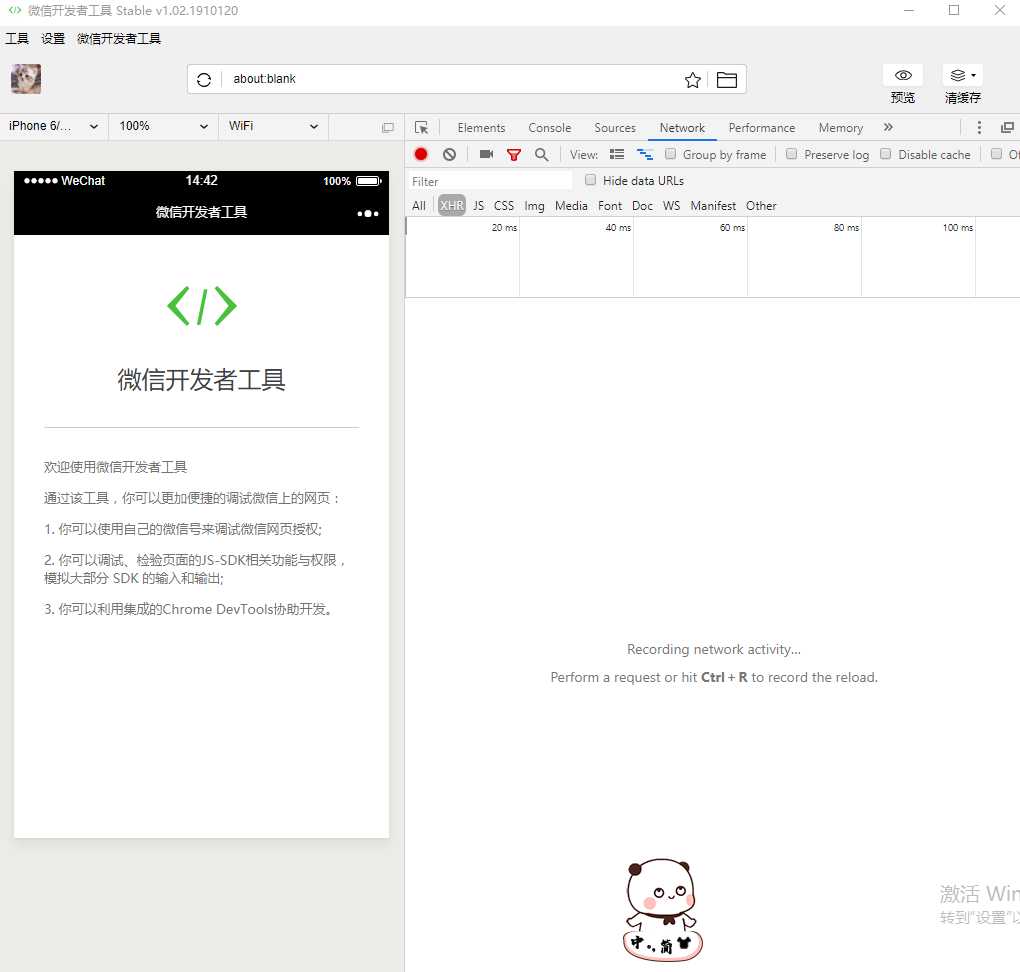
Task: Click the network Filter input field
Action: pos(490,181)
